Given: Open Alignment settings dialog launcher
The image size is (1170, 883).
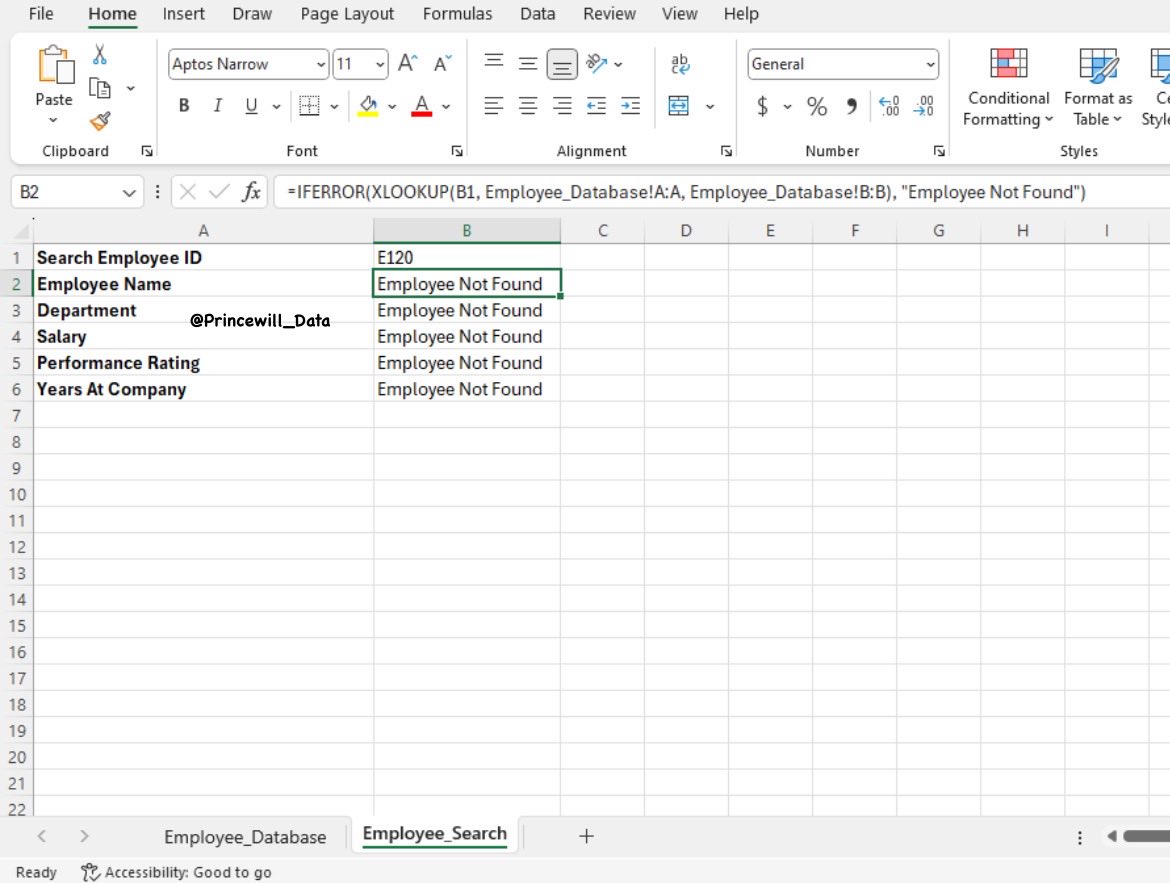Looking at the screenshot, I should point(726,151).
